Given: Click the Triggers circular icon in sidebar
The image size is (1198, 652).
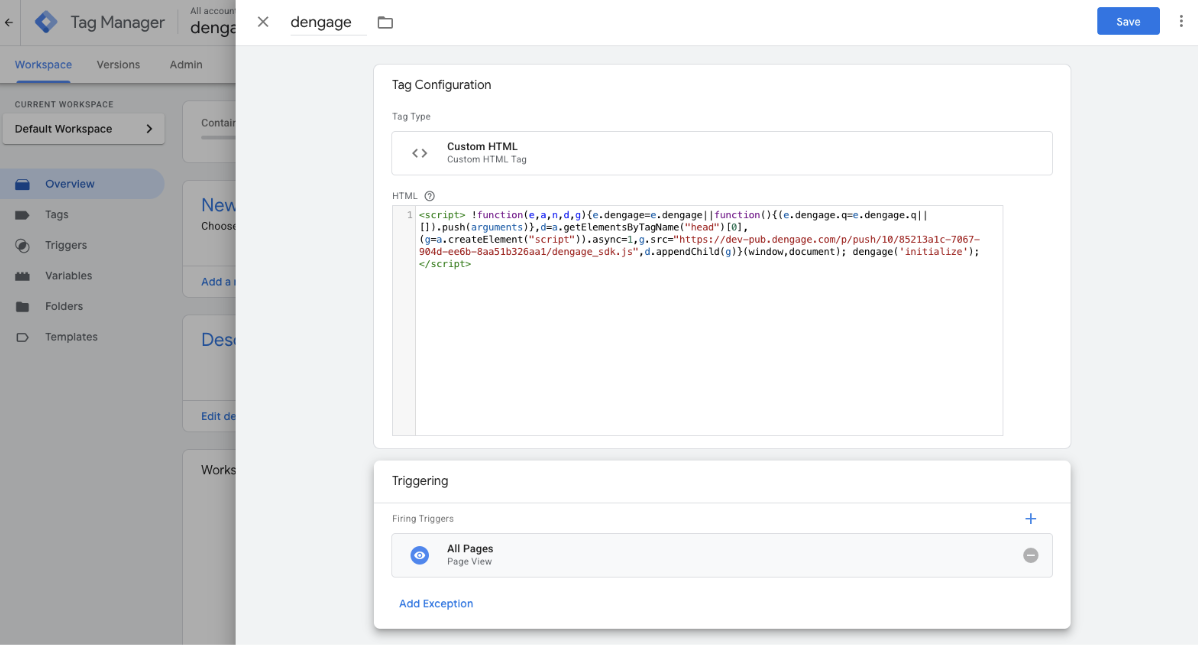Looking at the screenshot, I should tap(22, 245).
